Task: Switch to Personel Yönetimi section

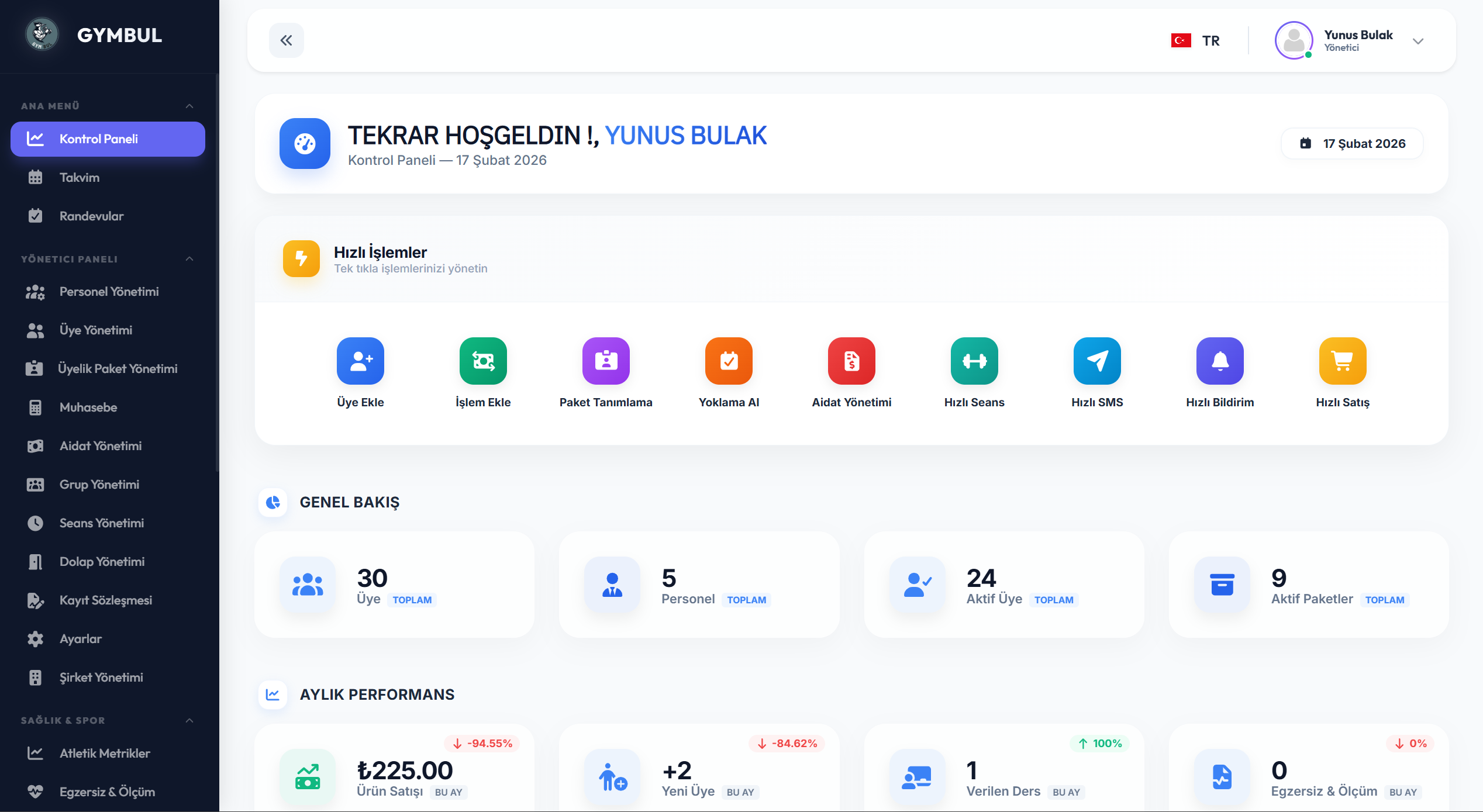Action: [109, 291]
